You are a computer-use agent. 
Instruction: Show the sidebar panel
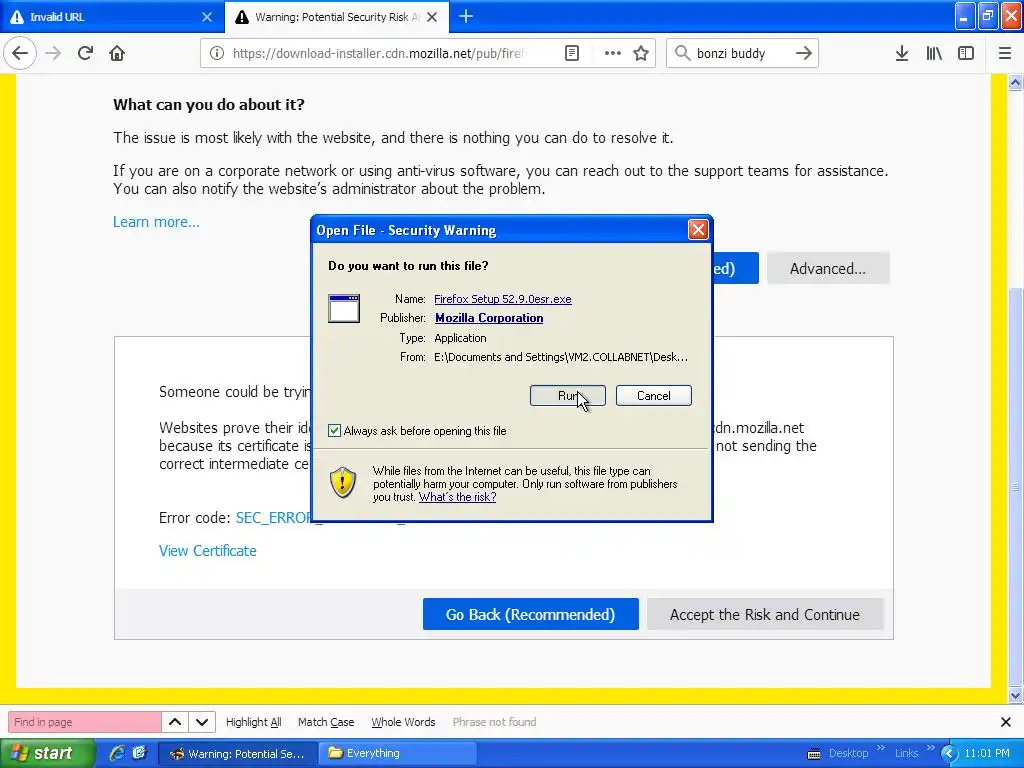[966, 53]
